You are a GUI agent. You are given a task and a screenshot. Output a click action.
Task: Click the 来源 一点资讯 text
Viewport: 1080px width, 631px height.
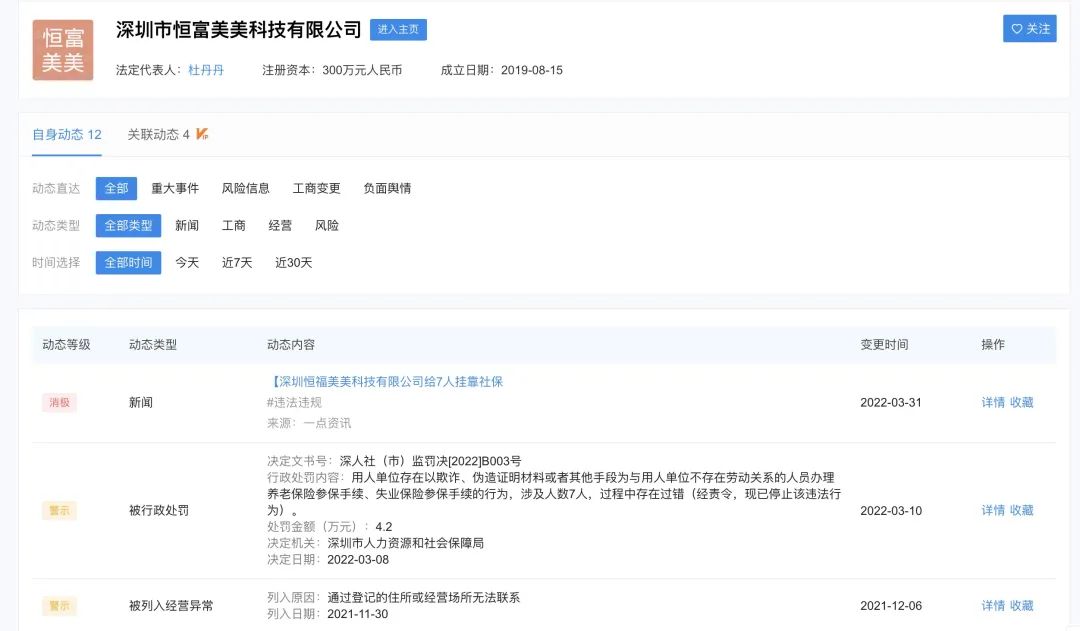click(309, 423)
